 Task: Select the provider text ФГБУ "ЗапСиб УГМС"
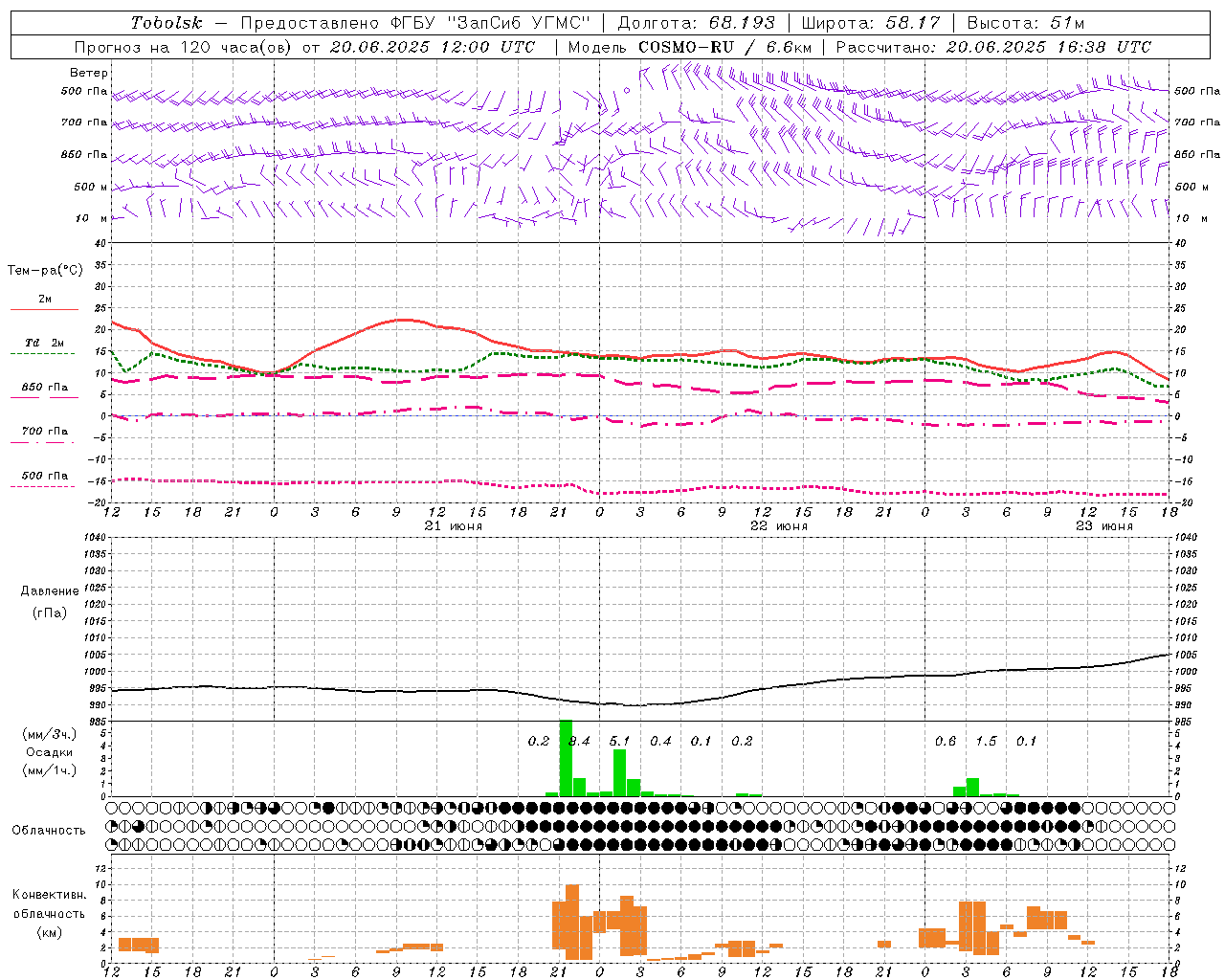pyautogui.click(x=490, y=23)
